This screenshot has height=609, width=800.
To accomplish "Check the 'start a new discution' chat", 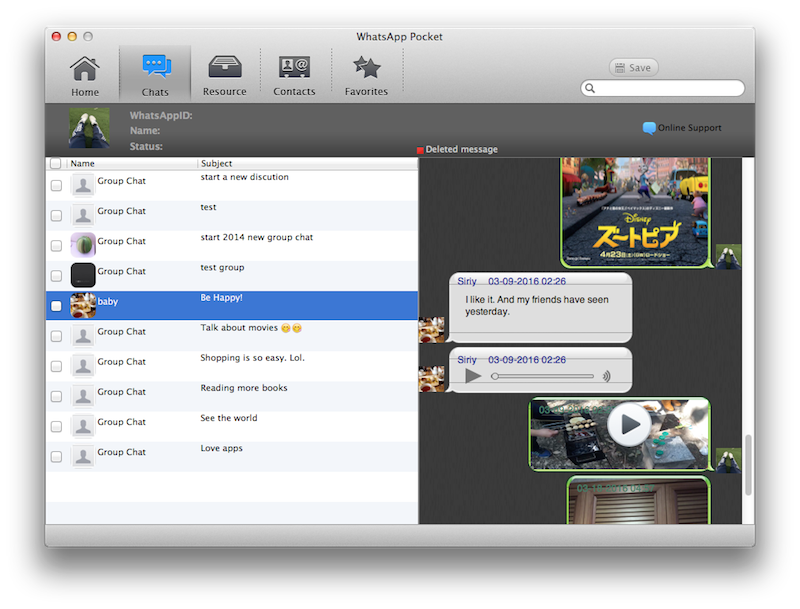I will point(56,185).
